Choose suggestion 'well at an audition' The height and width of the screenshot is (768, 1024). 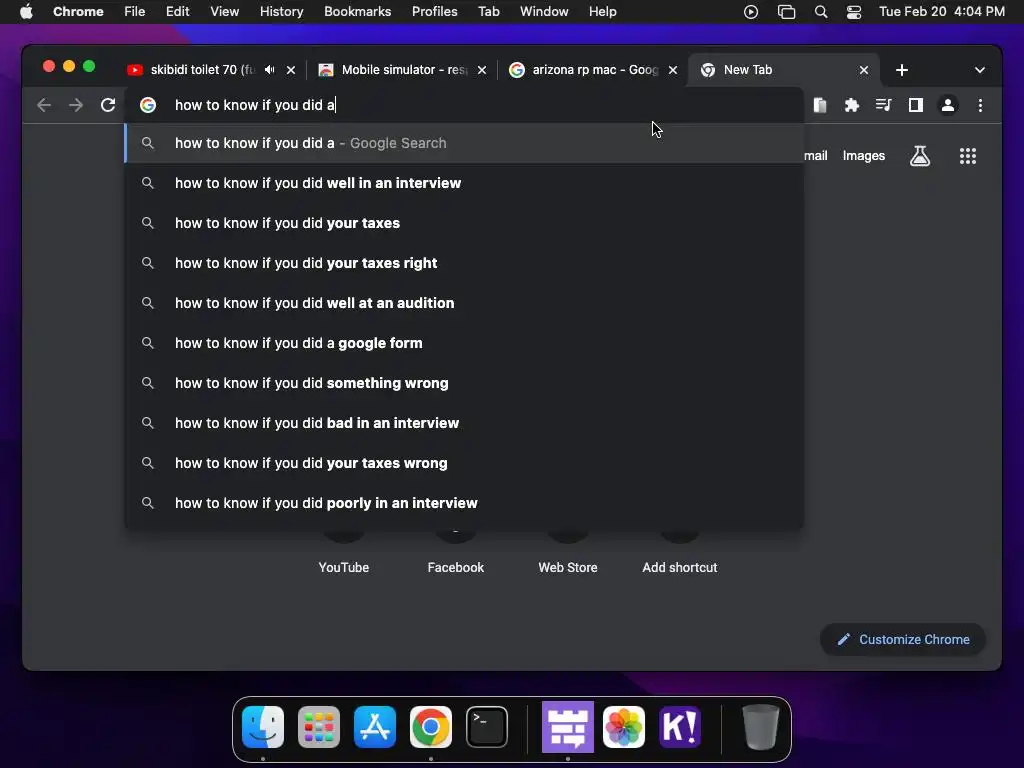pos(464,303)
